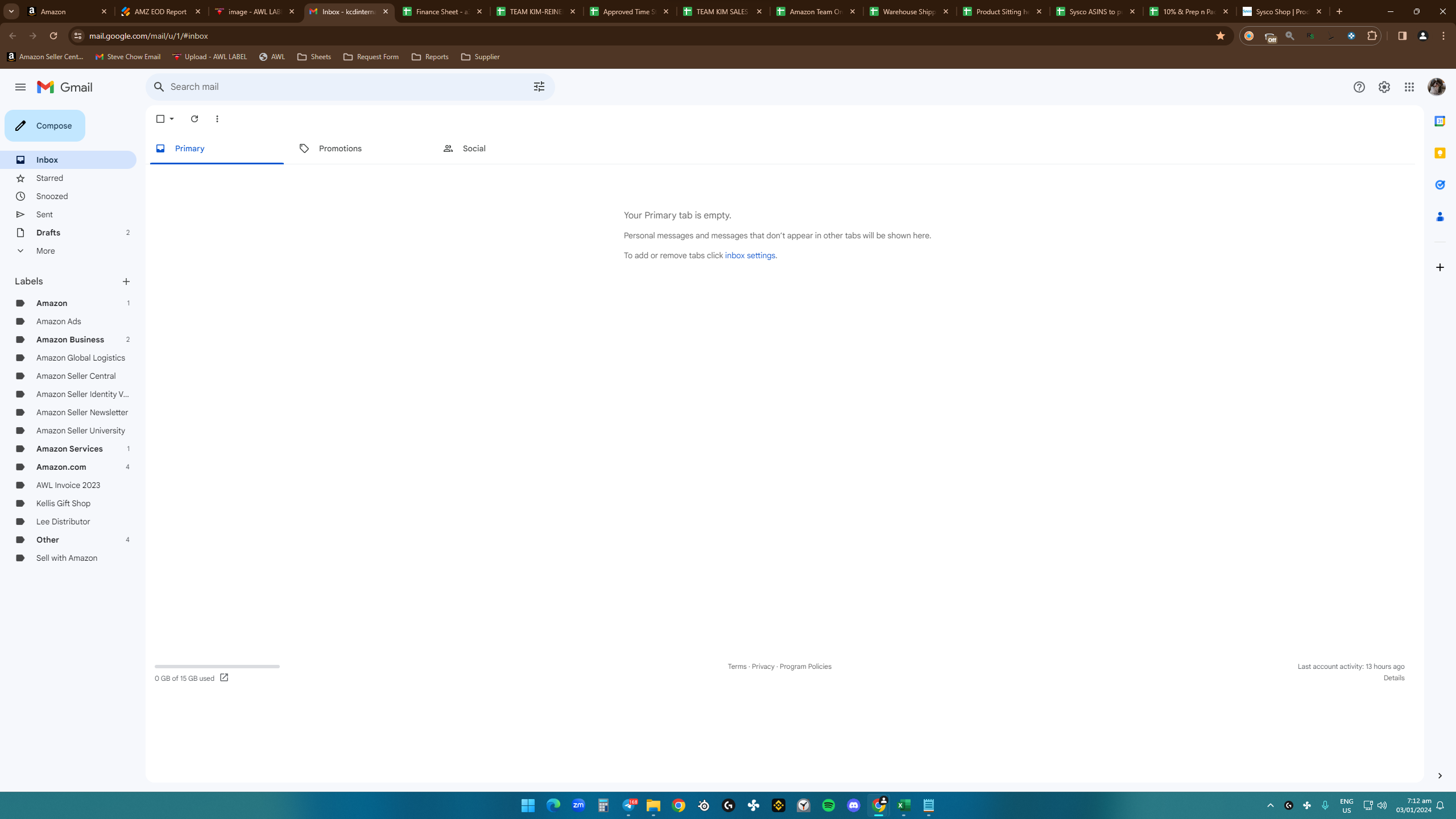Open the AWL Invoice 2023 label
1456x819 pixels.
point(68,485)
